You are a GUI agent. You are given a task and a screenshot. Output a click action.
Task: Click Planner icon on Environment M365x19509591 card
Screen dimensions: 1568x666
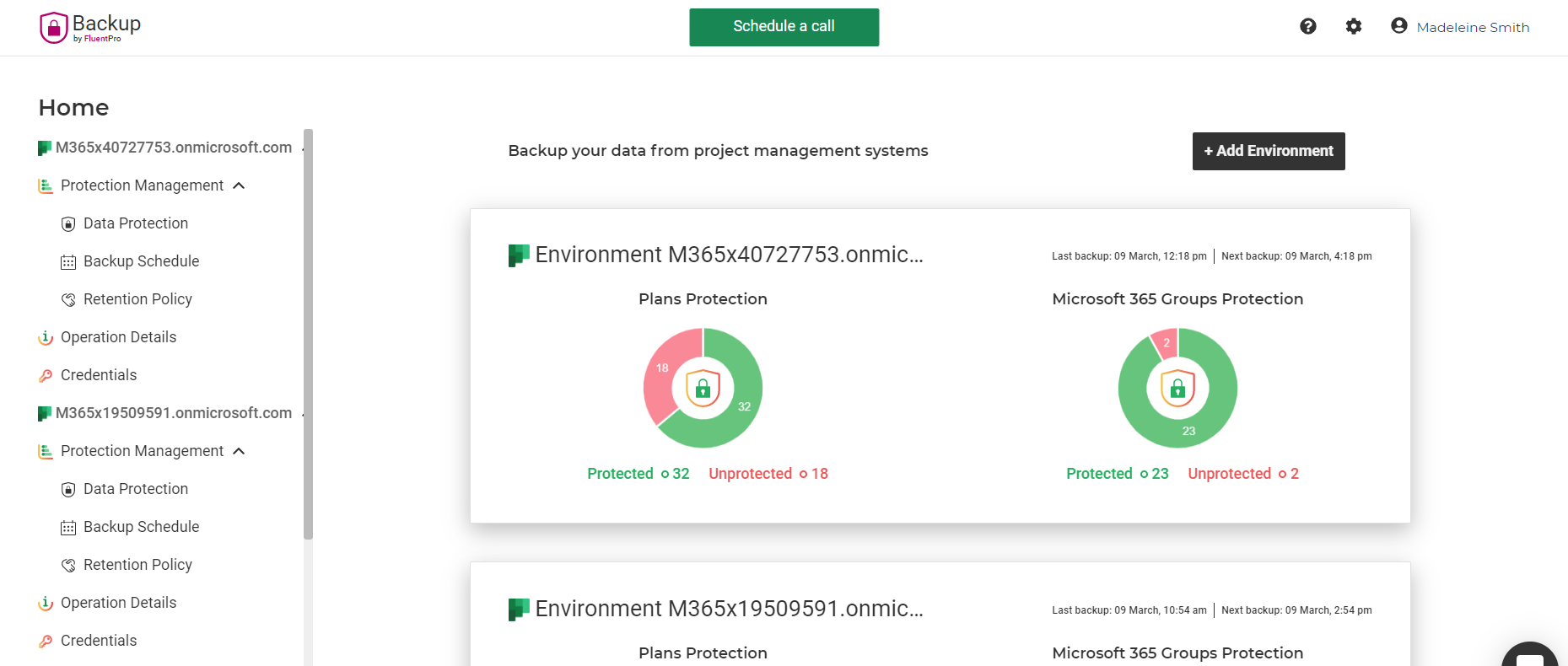(x=519, y=610)
